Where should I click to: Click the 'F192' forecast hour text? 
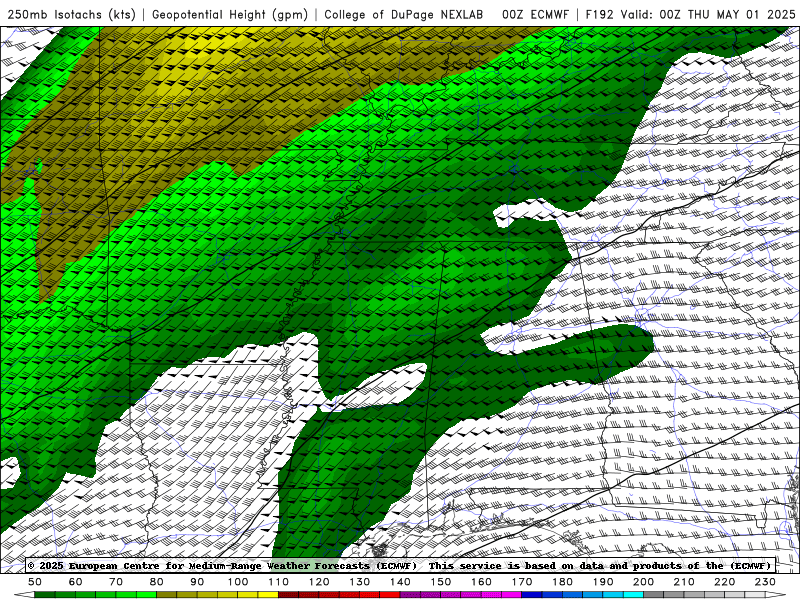600,15
